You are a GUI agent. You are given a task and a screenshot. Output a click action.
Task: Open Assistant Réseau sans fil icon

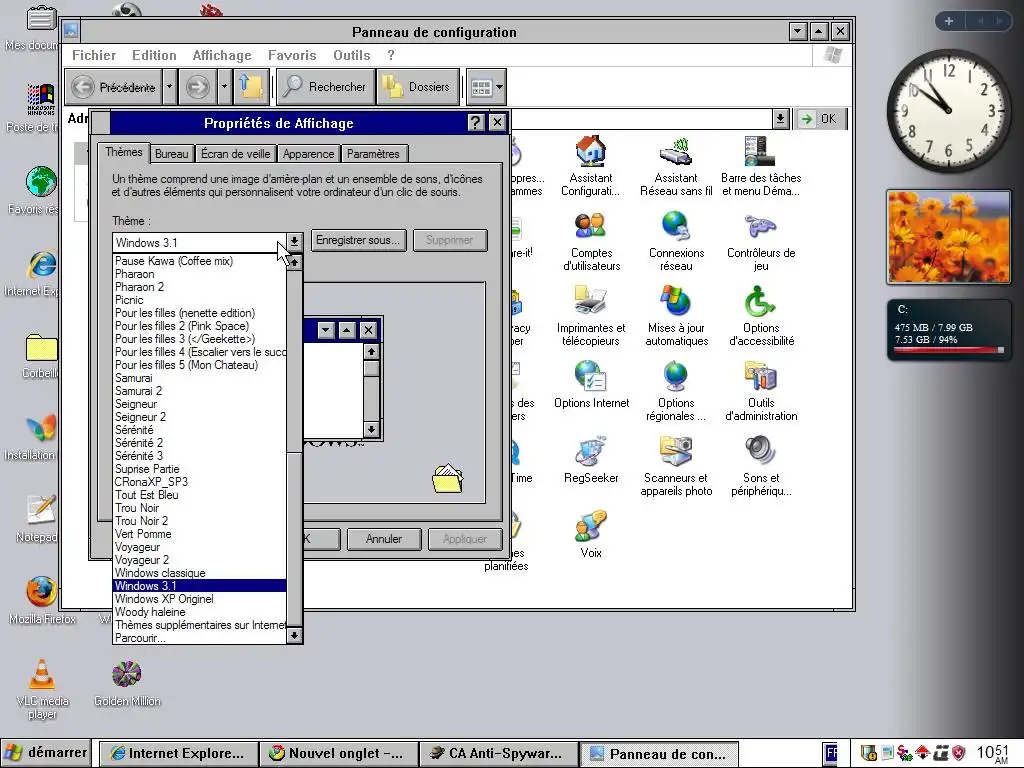[676, 165]
